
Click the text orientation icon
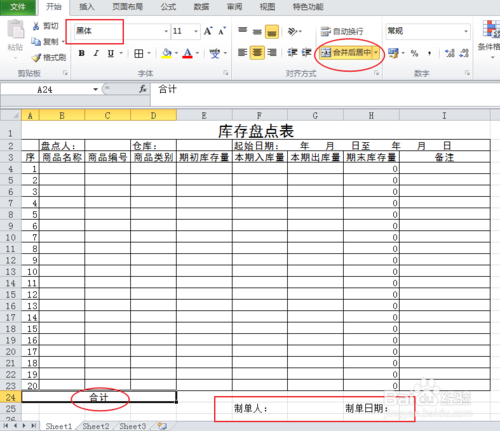point(292,32)
